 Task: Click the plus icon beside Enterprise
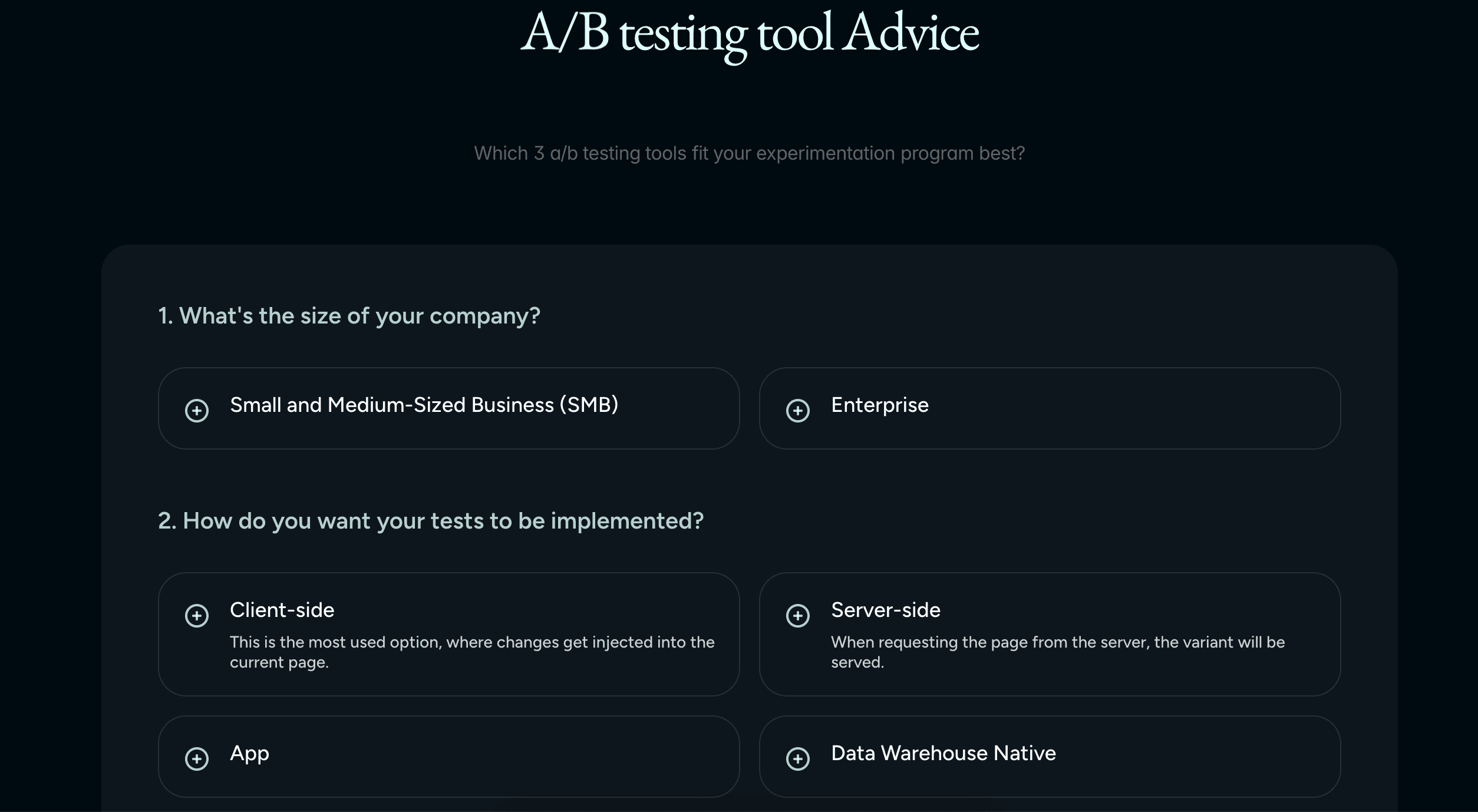tap(798, 410)
